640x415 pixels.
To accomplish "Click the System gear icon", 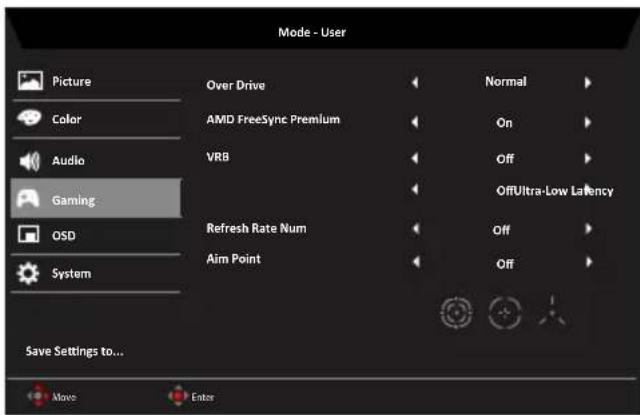I will coord(28,273).
